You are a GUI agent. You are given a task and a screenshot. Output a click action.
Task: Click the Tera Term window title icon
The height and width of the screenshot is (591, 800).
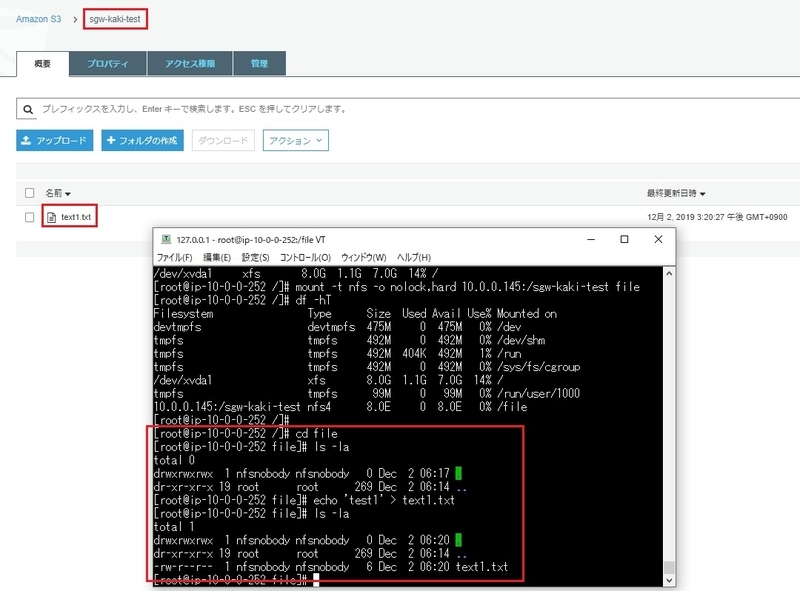166,239
